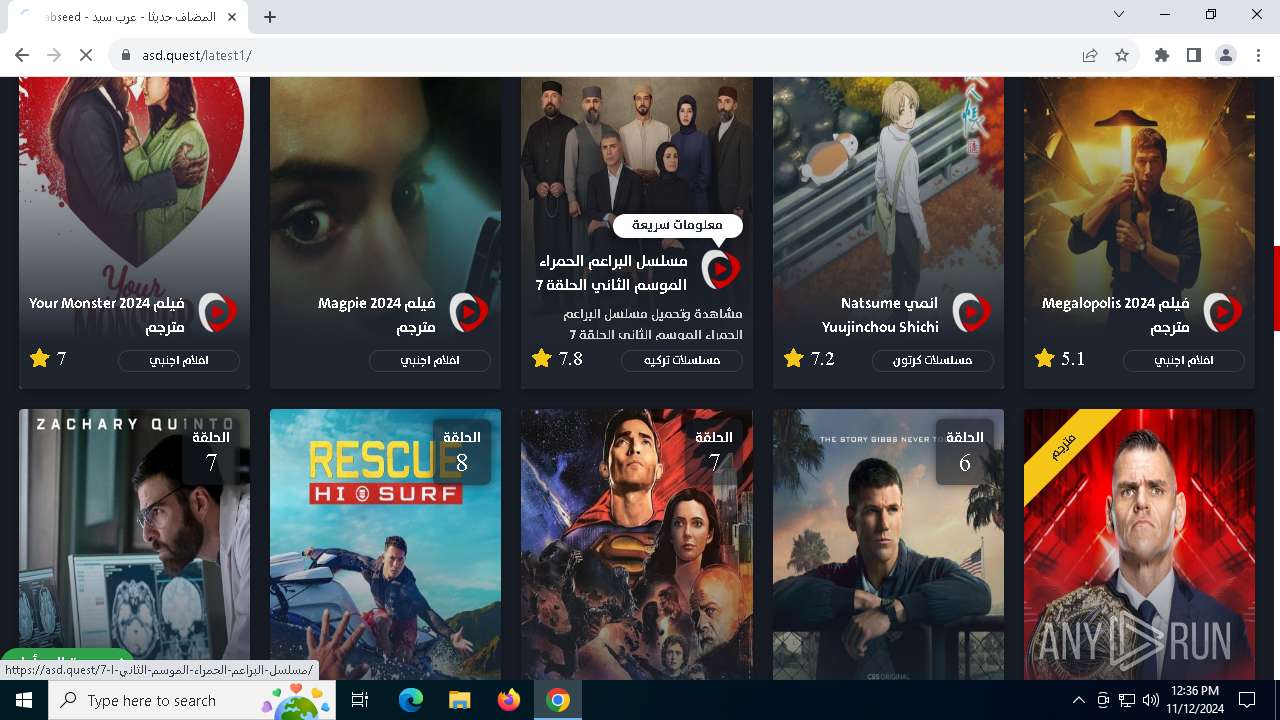1280x720 pixels.
Task: Click the افلام اجنبي tag under Magpie
Action: tap(430, 360)
